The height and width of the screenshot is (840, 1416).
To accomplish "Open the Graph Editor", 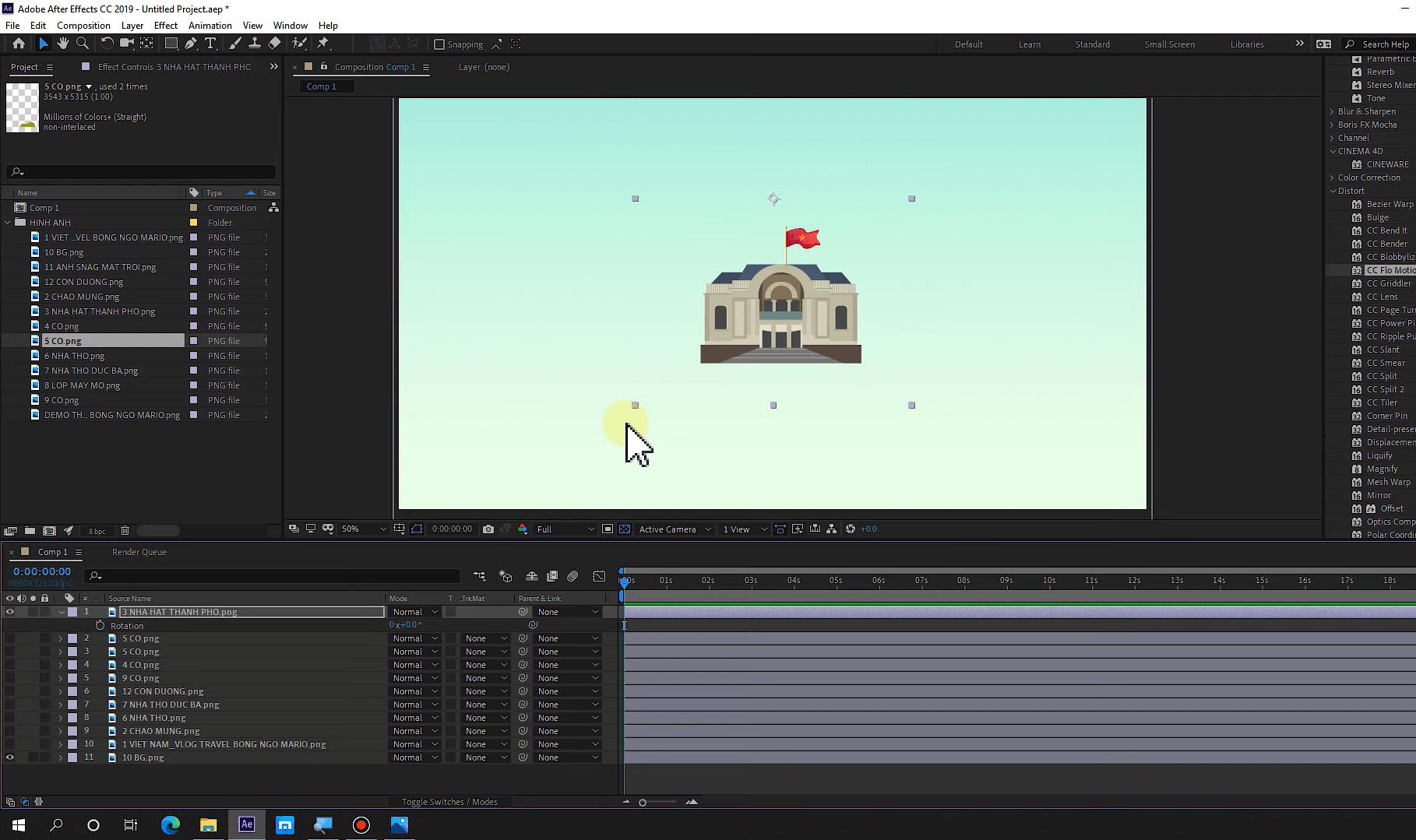I will pos(599,576).
